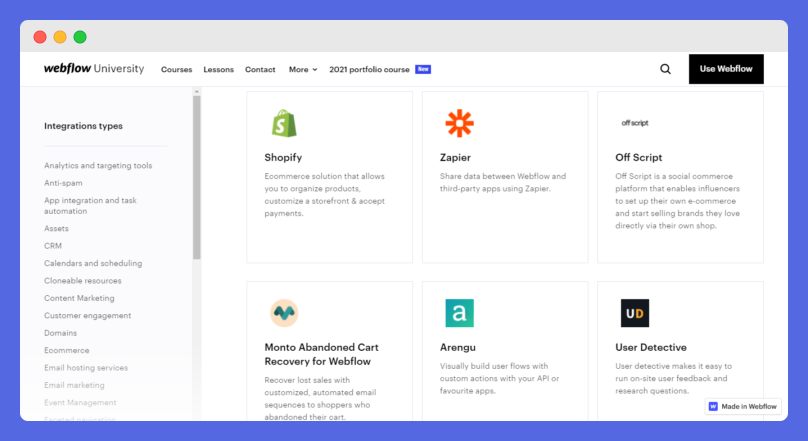Click Shopify description about Ecommerce solution

tap(325, 195)
